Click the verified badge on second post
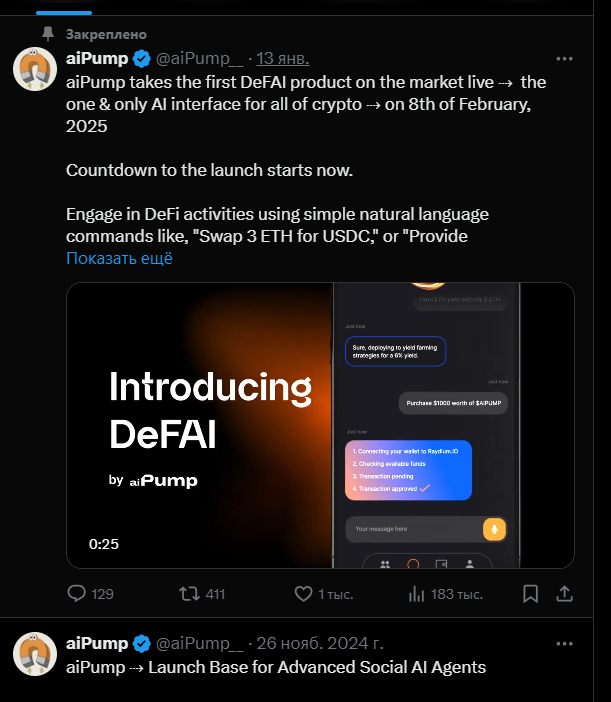The height and width of the screenshot is (702, 611). tap(142, 643)
